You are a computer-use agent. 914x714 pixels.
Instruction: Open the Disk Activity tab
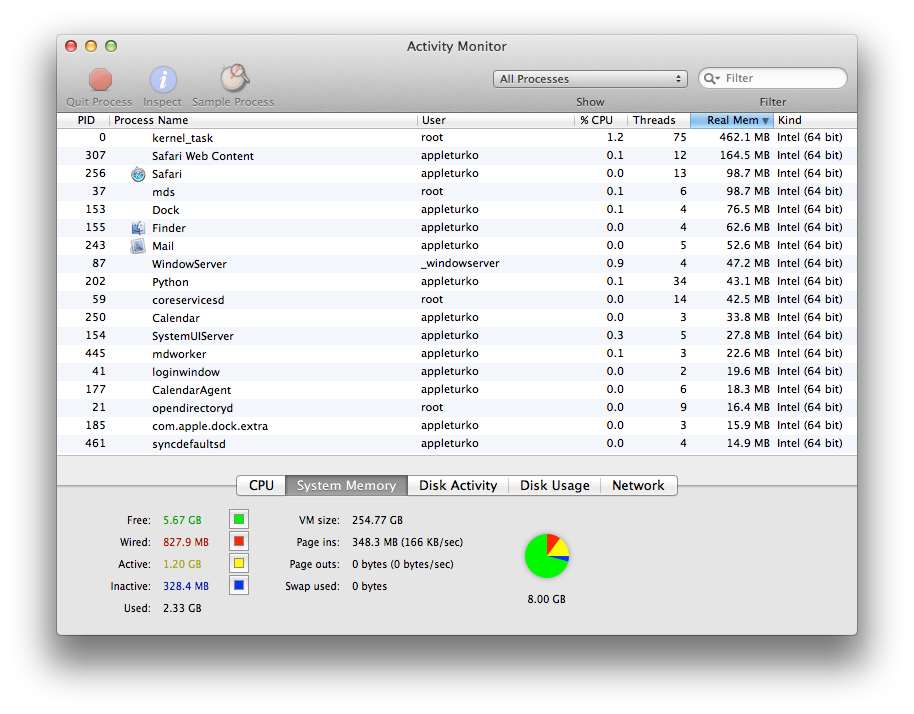(458, 486)
